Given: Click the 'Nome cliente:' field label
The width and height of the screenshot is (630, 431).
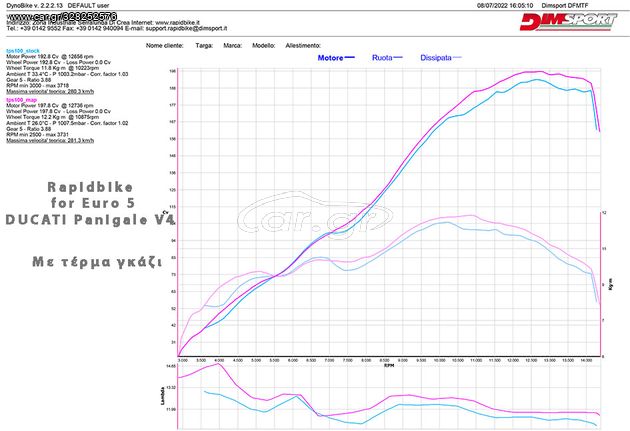Looking at the screenshot, I should click(165, 45).
